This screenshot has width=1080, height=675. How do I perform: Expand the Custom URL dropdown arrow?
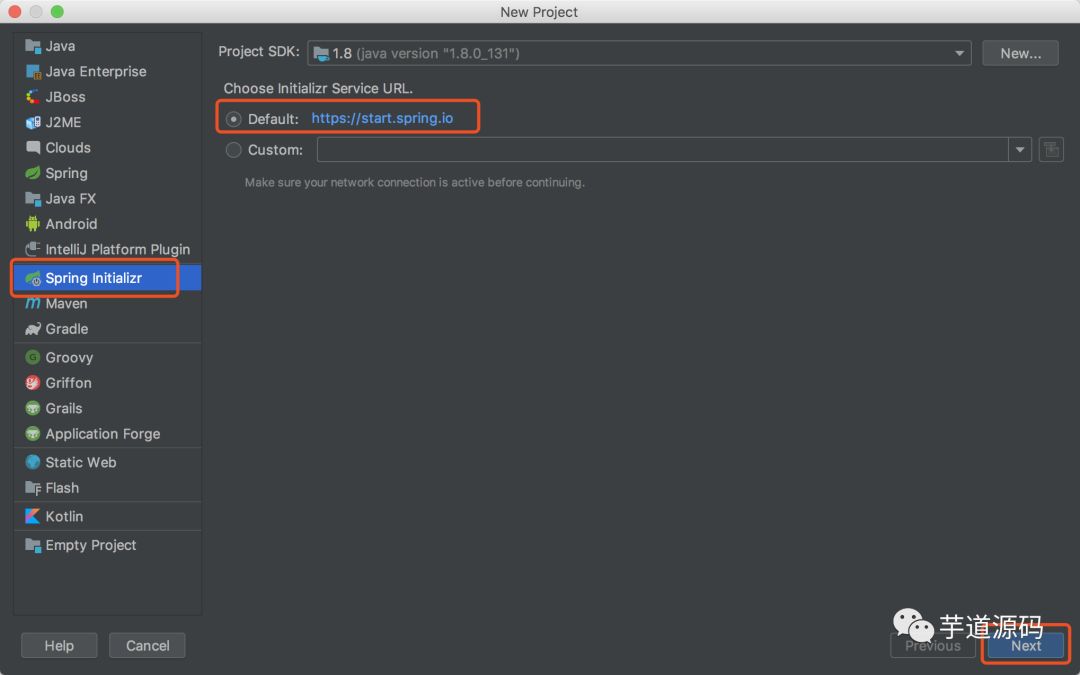coord(1019,149)
